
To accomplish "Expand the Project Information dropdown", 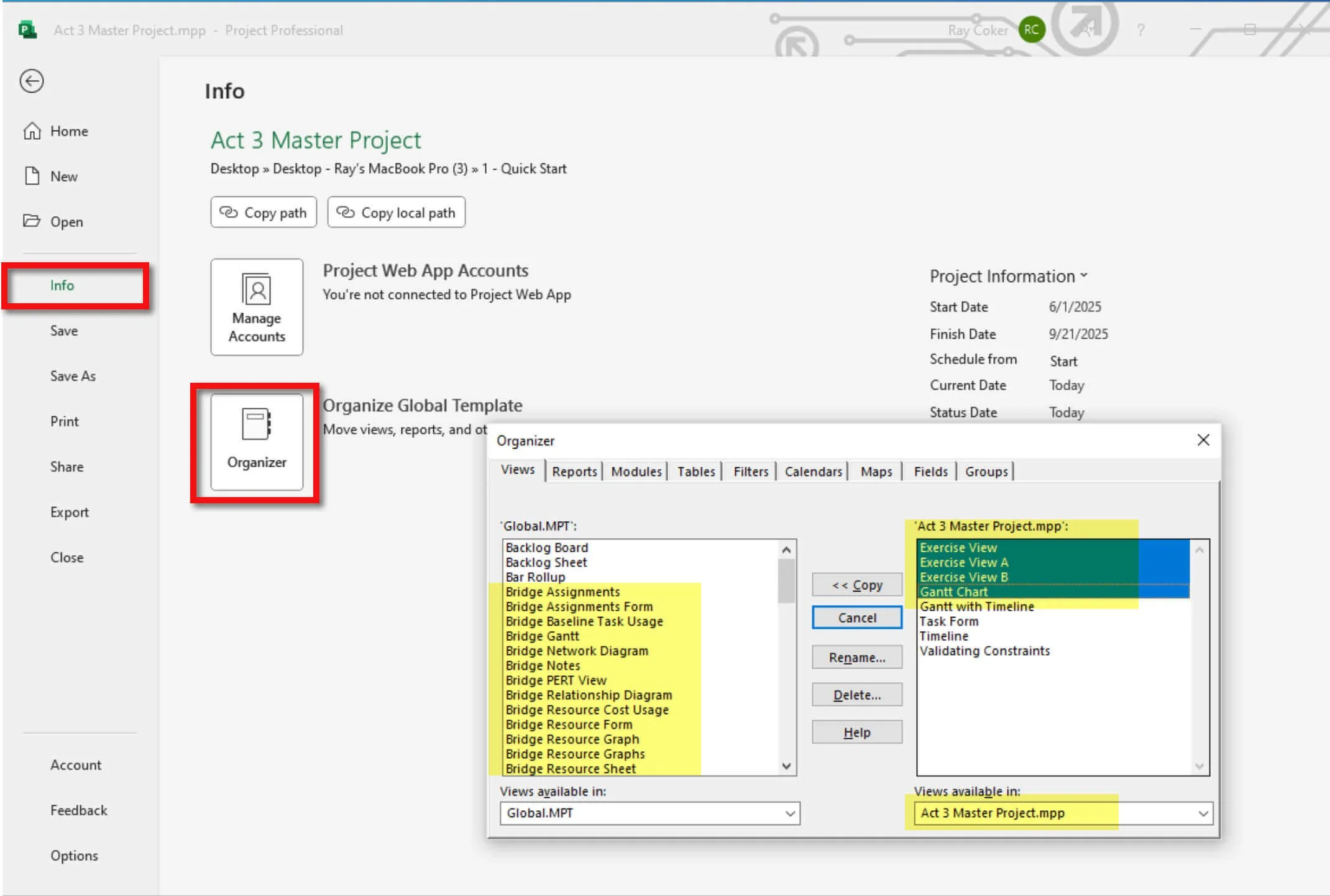I will click(x=1008, y=276).
